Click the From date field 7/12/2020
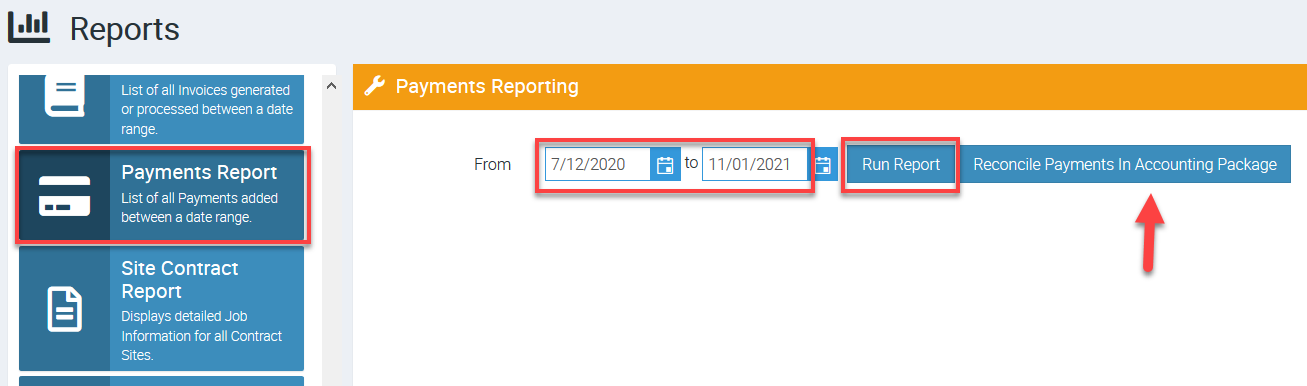Image resolution: width=1307 pixels, height=386 pixels. tap(598, 165)
